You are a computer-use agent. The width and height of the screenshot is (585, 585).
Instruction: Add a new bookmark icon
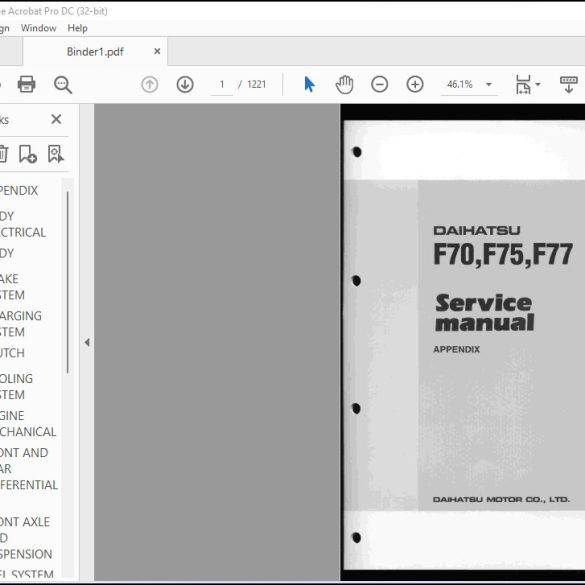coord(28,154)
